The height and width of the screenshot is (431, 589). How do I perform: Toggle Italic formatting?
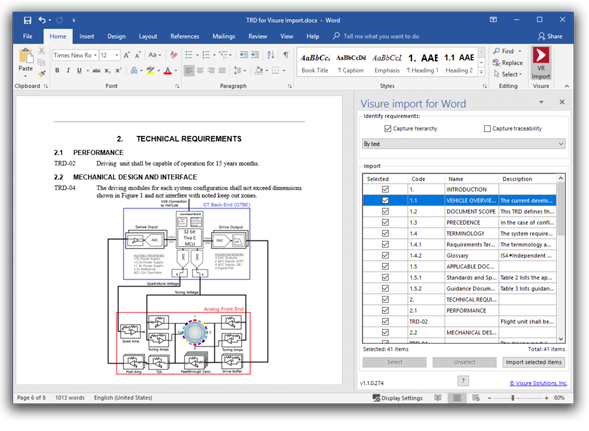click(68, 70)
